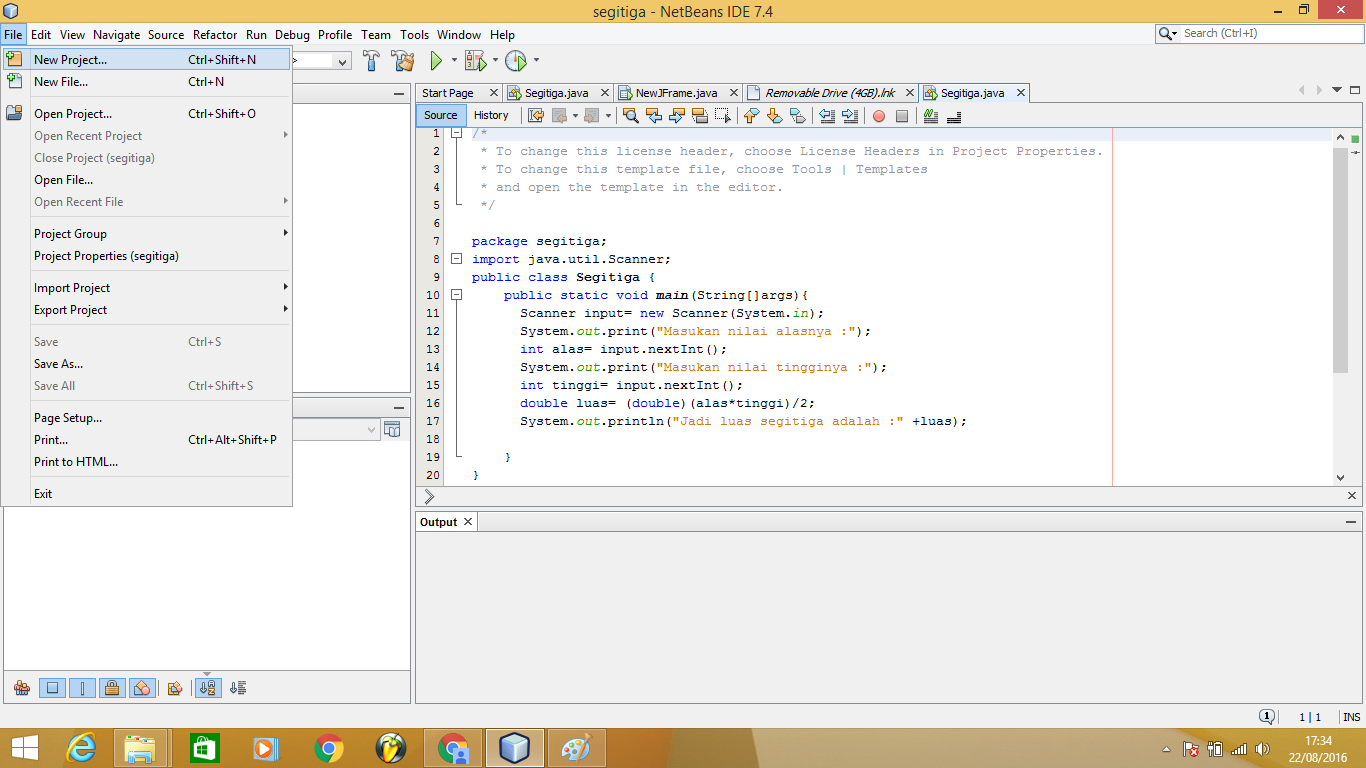Close the Output tab
This screenshot has height=768, width=1366.
[x=468, y=522]
